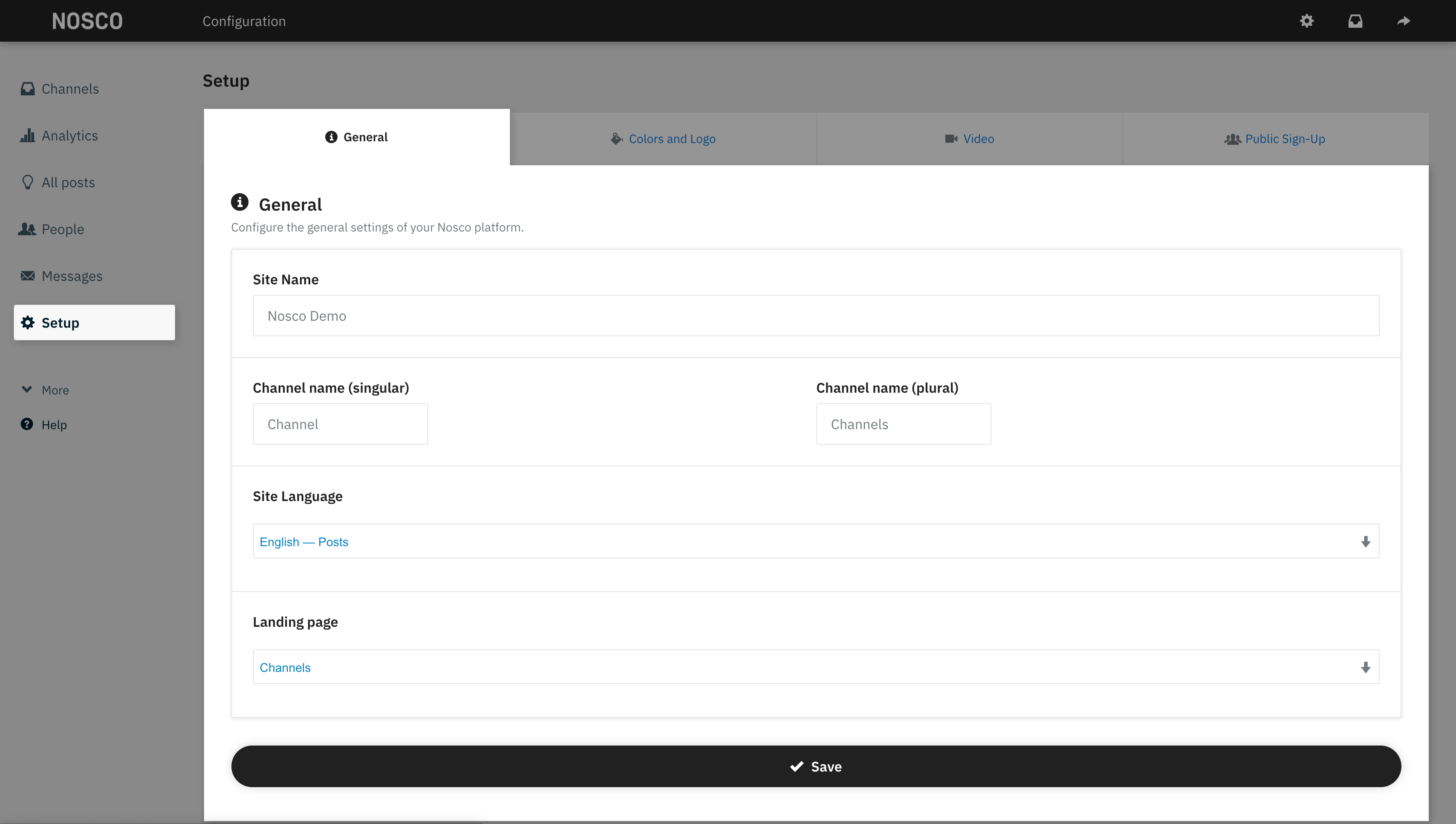
Task: Click the Channel name (plural) field
Action: (903, 424)
